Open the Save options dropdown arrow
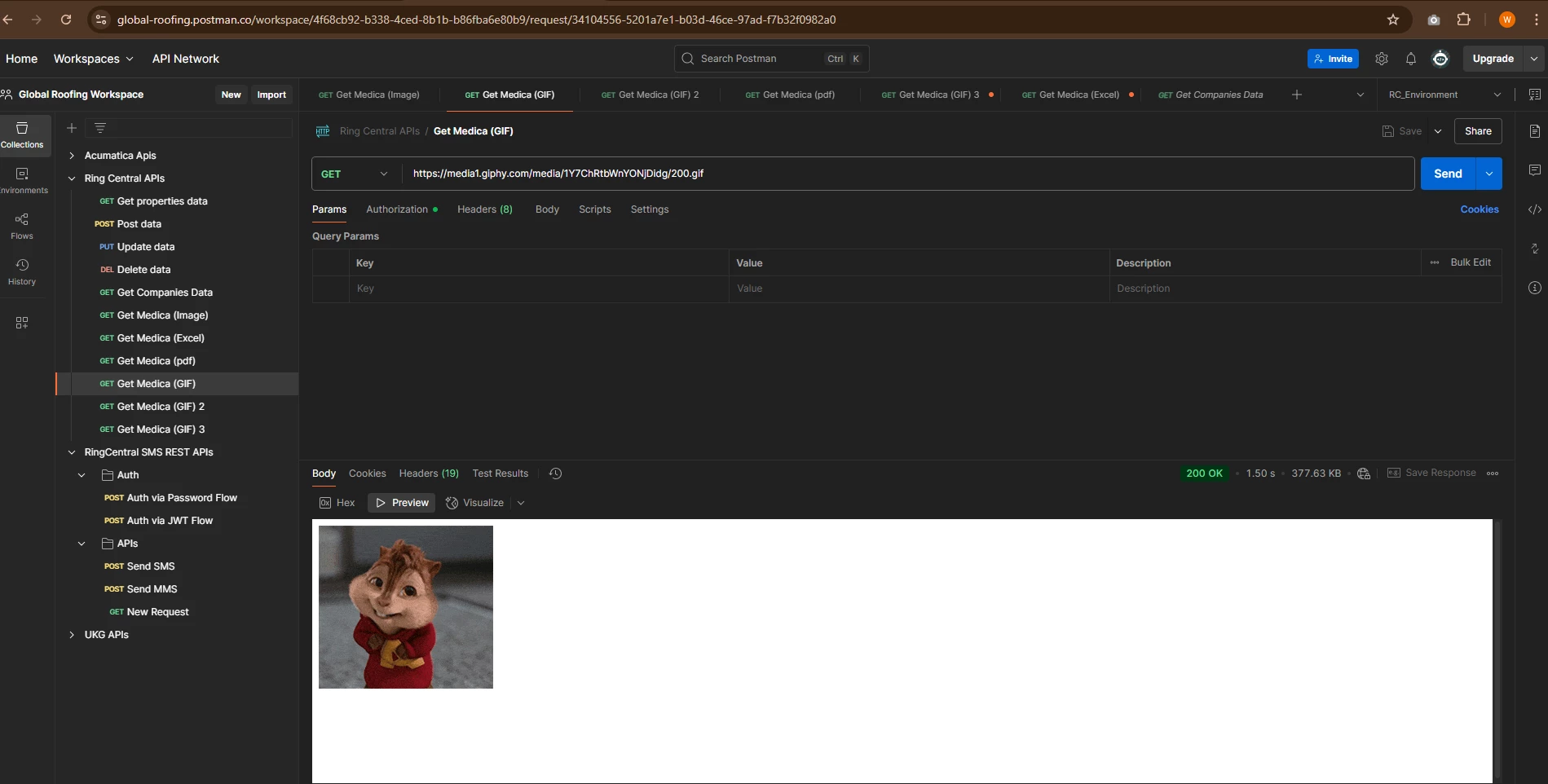Image resolution: width=1548 pixels, height=784 pixels. pos(1438,131)
